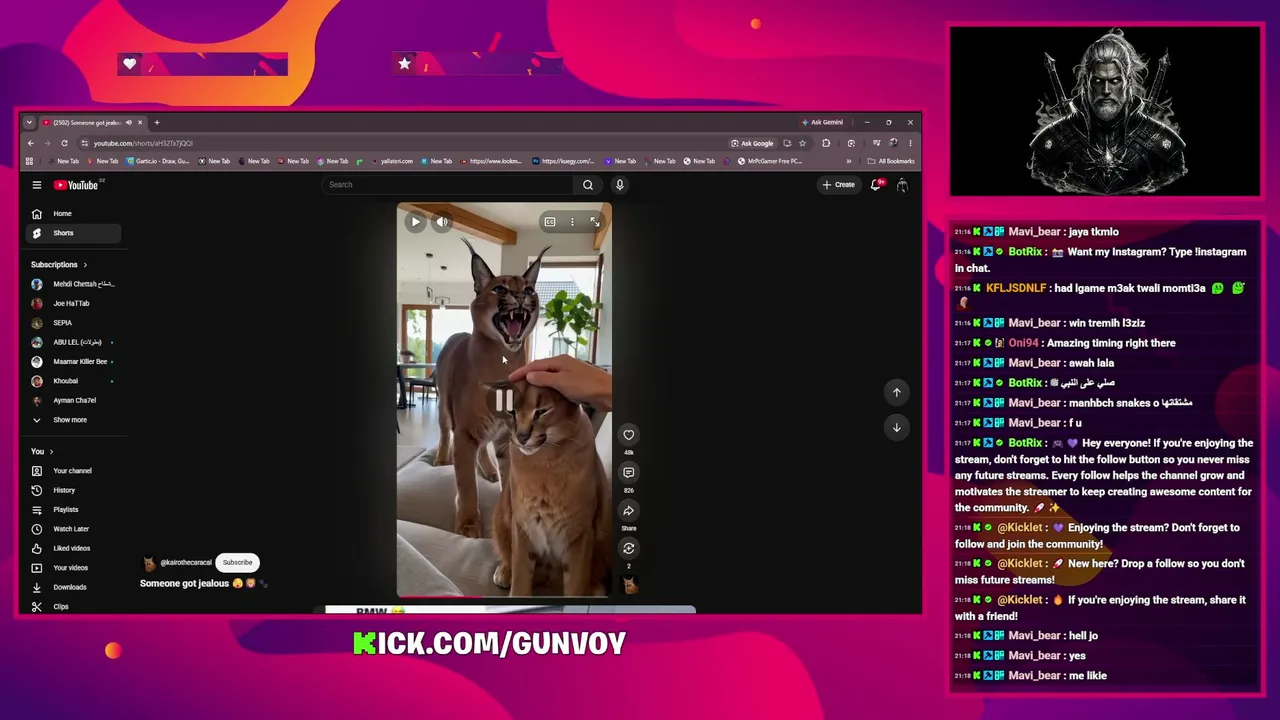Open the comments for the Short

(629, 472)
